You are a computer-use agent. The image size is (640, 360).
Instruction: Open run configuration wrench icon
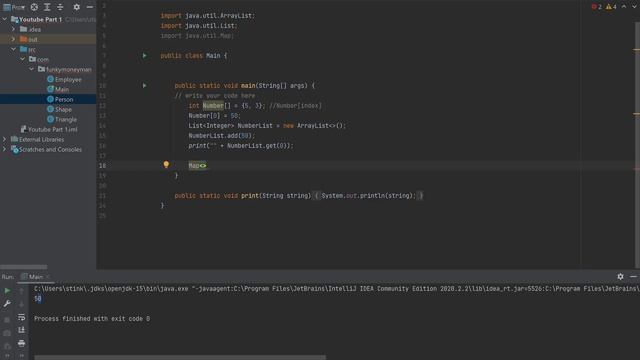(7, 304)
